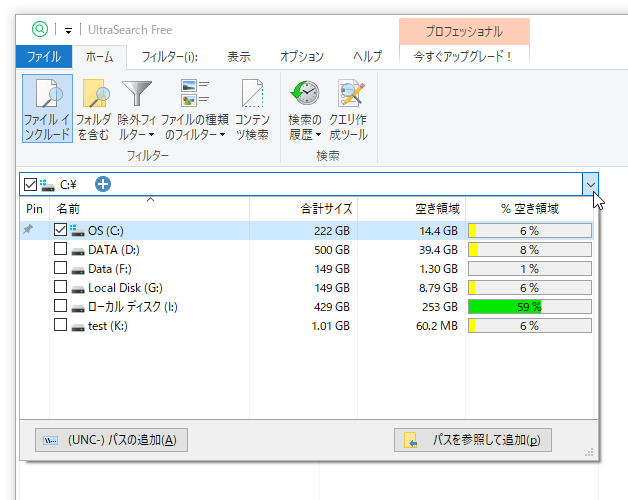Click the 253 GB free space cell
The image size is (628, 500).
[440, 307]
